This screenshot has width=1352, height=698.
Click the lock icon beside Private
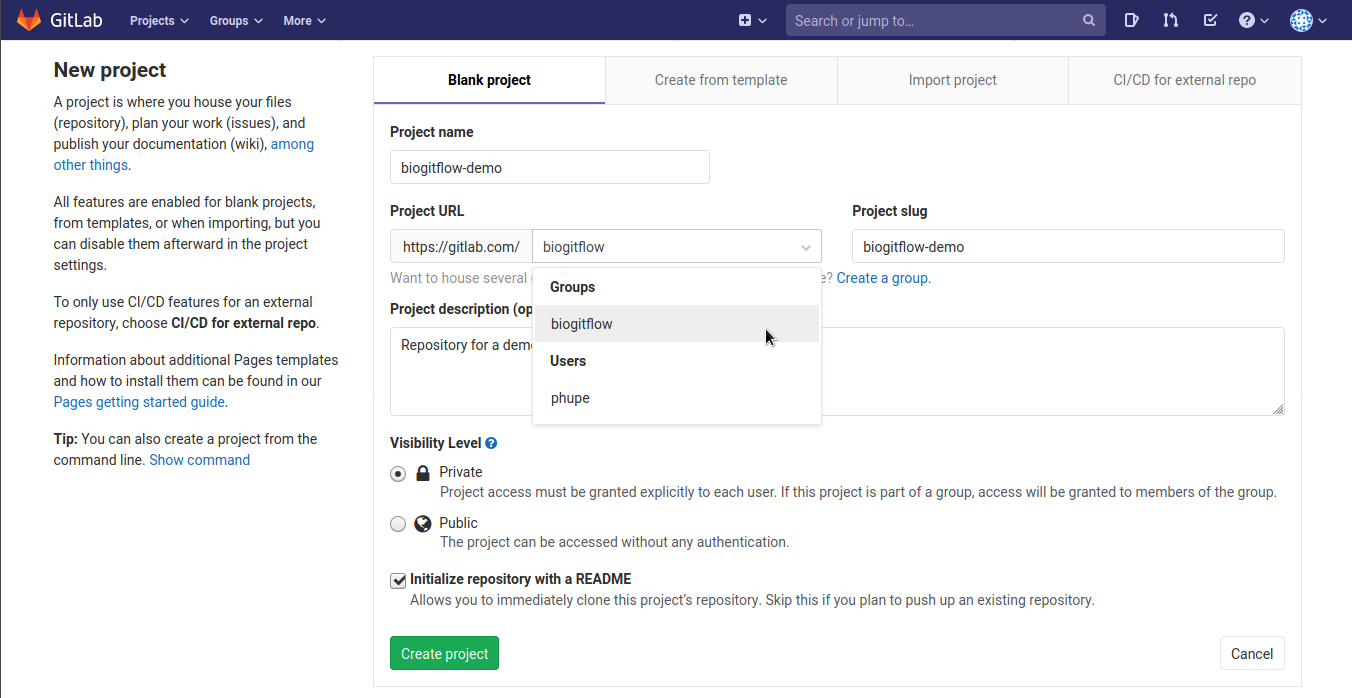[423, 473]
